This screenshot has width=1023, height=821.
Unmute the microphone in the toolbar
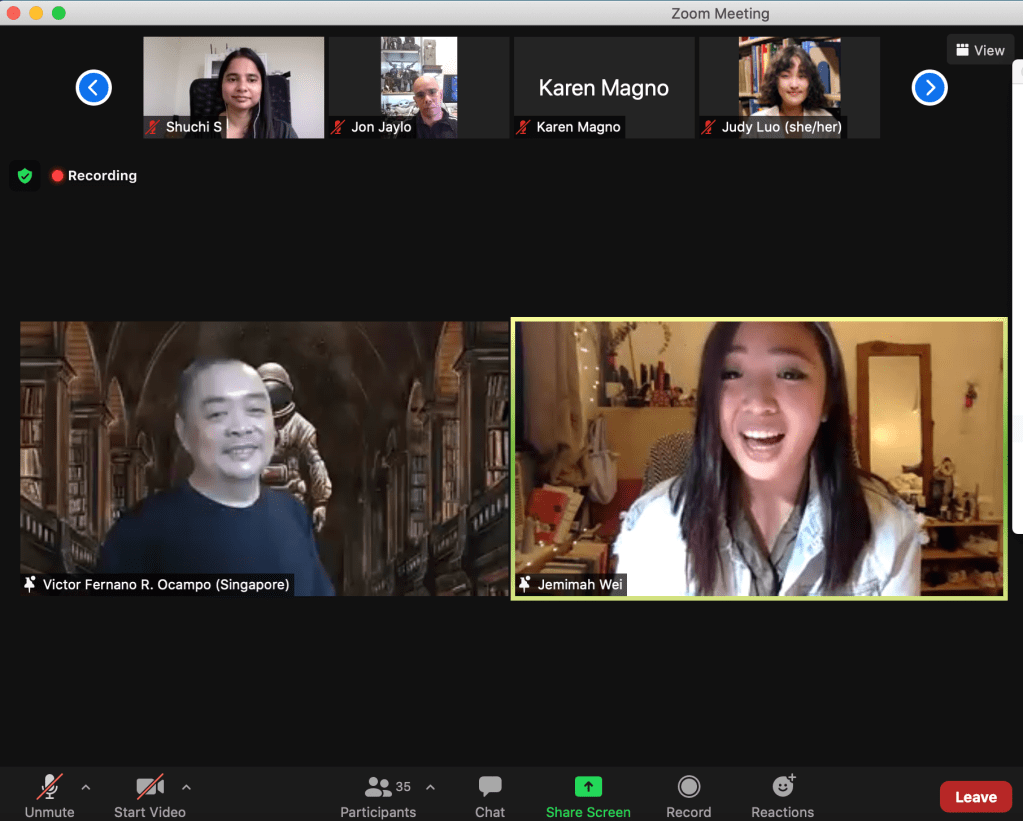point(49,788)
